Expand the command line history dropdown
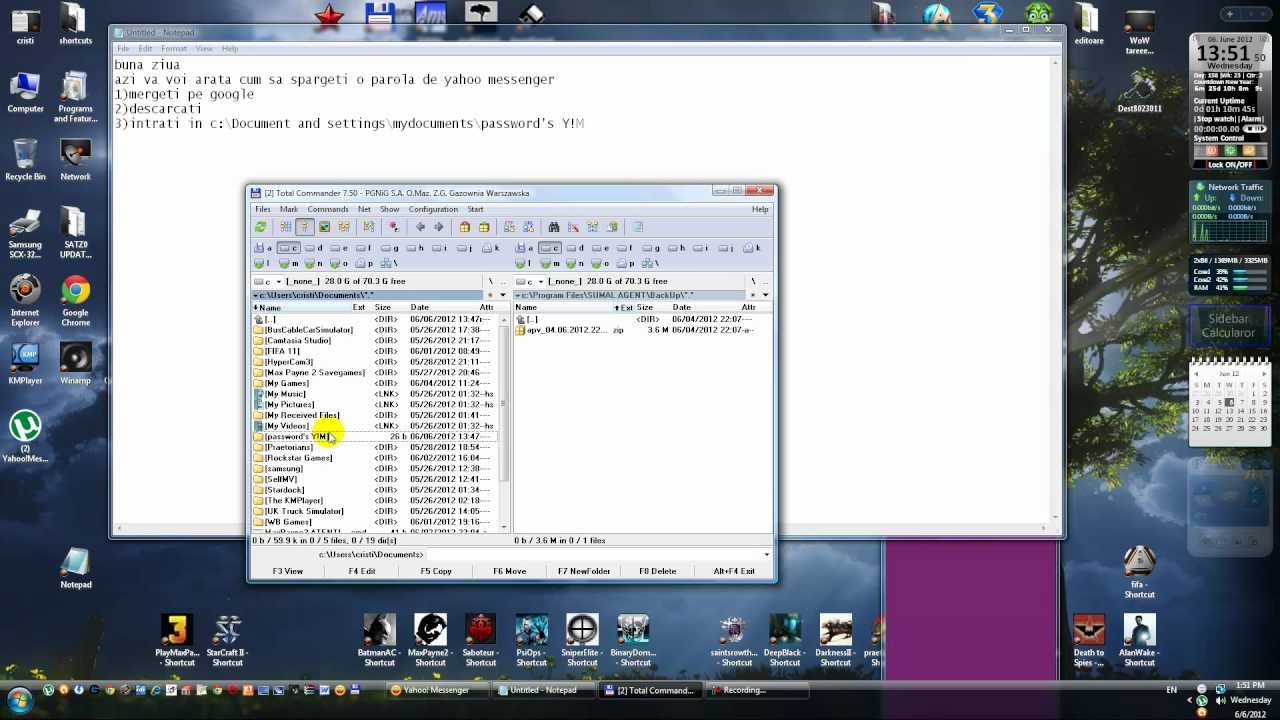The height and width of the screenshot is (720, 1280). 766,554
